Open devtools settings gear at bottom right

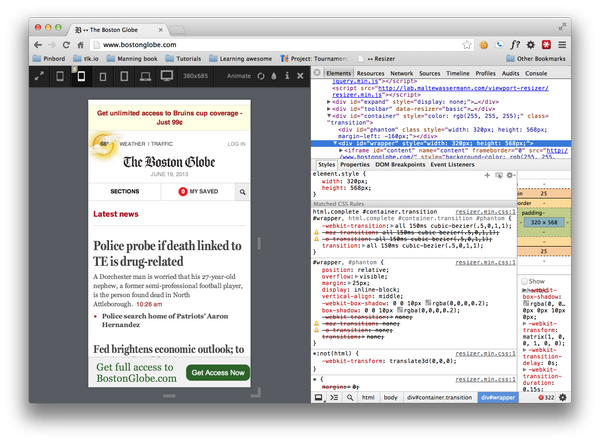click(562, 397)
